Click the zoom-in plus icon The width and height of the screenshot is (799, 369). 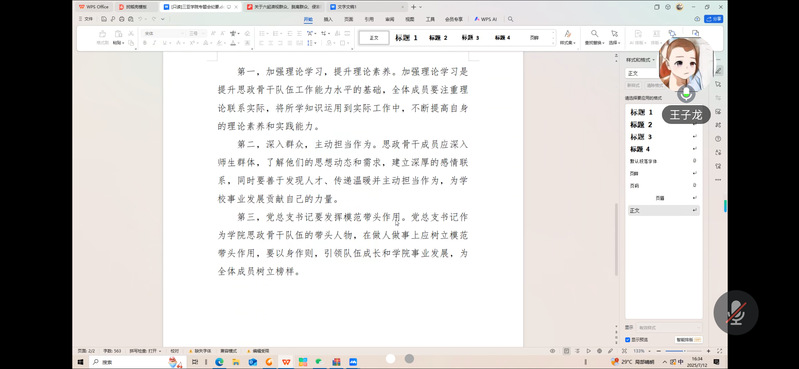[709, 351]
